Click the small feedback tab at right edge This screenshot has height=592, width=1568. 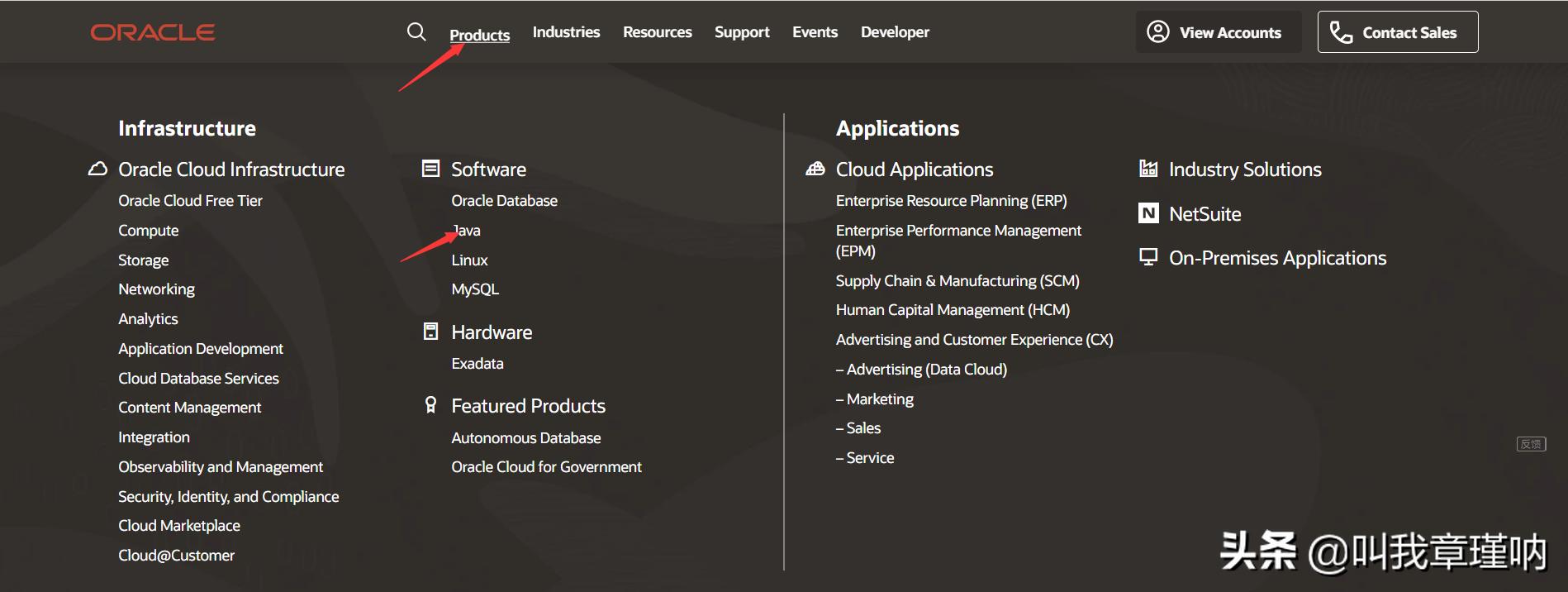[x=1531, y=444]
